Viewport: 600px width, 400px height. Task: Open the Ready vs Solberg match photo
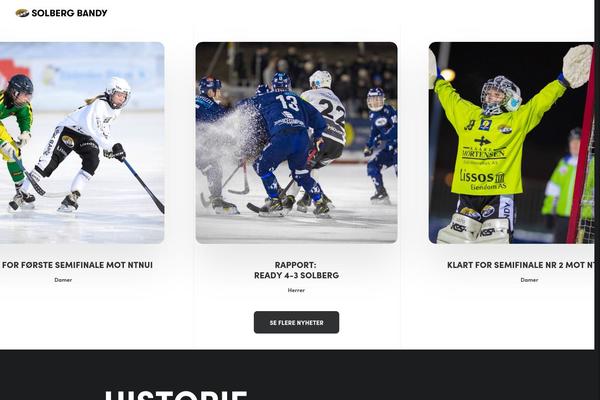pos(297,143)
